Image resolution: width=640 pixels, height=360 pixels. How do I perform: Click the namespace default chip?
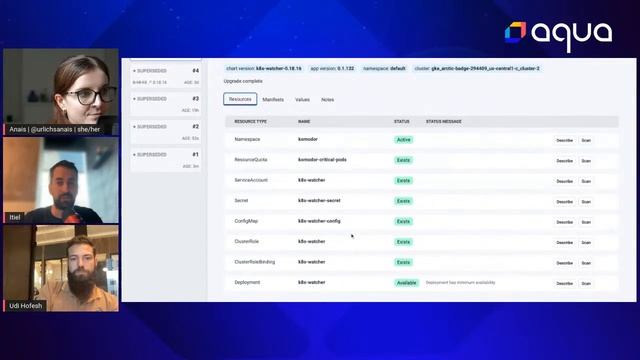point(384,69)
